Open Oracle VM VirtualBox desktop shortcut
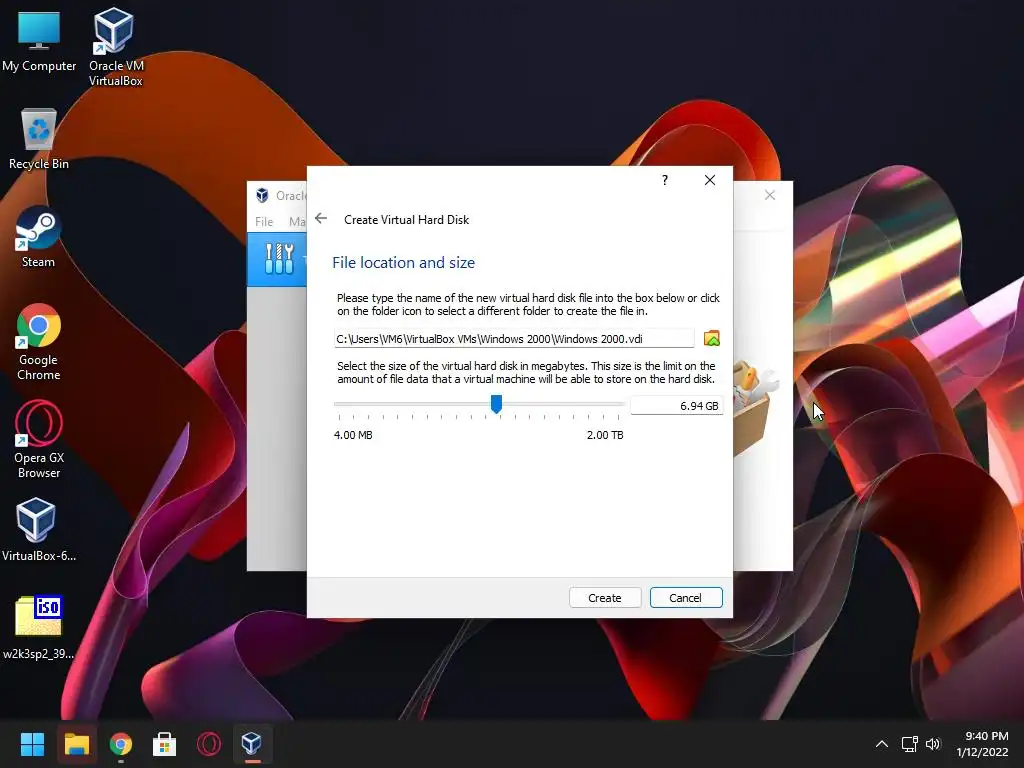 pos(116,46)
